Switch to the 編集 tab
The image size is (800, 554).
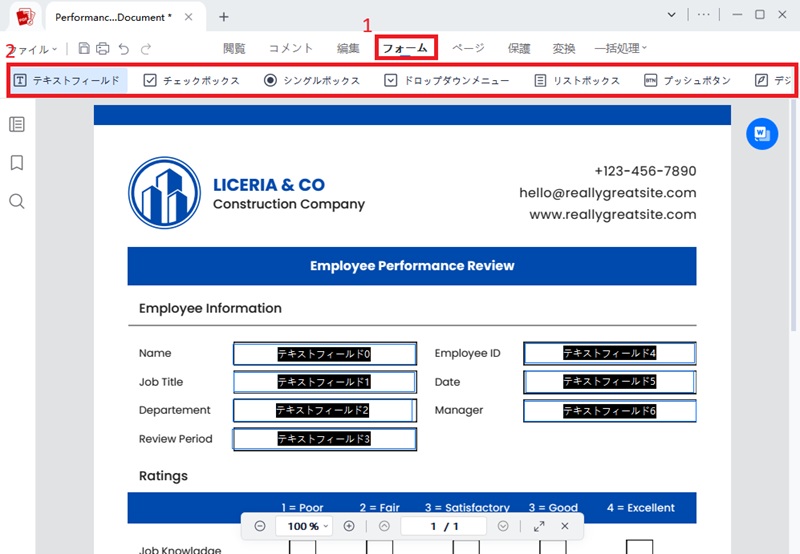point(348,48)
